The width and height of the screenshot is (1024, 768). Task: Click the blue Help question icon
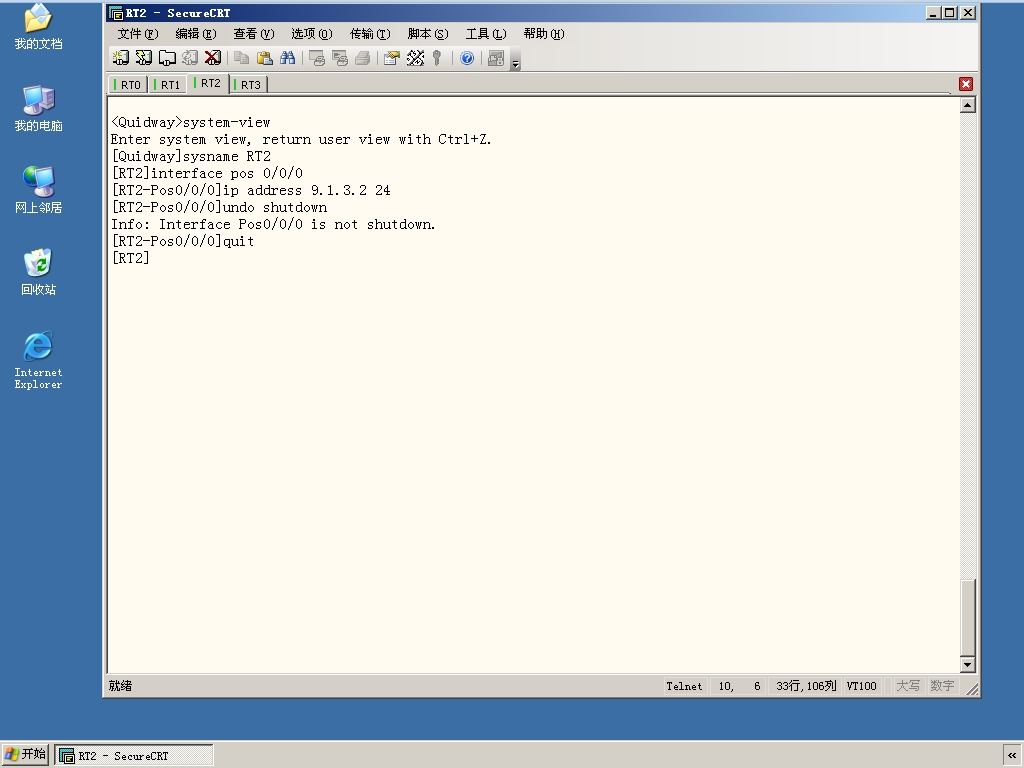pyautogui.click(x=467, y=58)
